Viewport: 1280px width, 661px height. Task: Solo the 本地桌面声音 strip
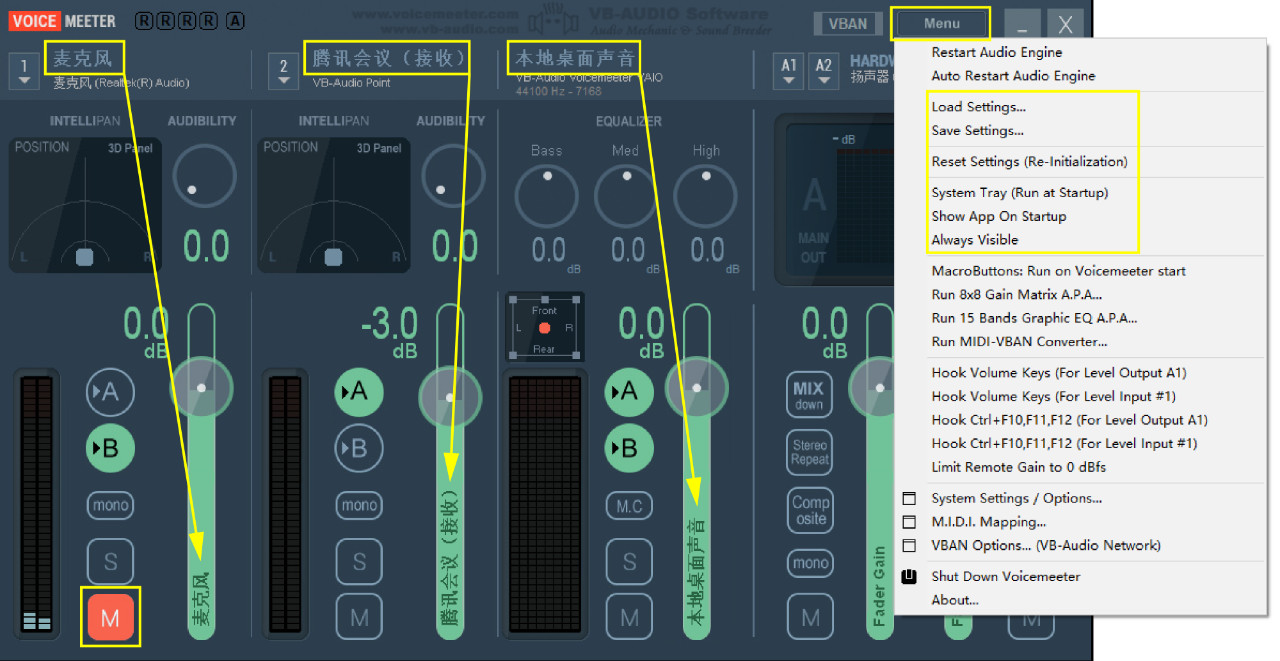pos(629,561)
